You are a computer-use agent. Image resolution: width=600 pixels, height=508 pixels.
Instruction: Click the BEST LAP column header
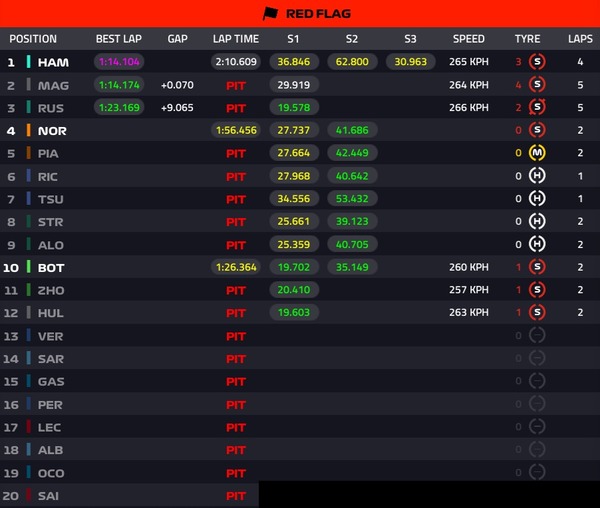[119, 39]
